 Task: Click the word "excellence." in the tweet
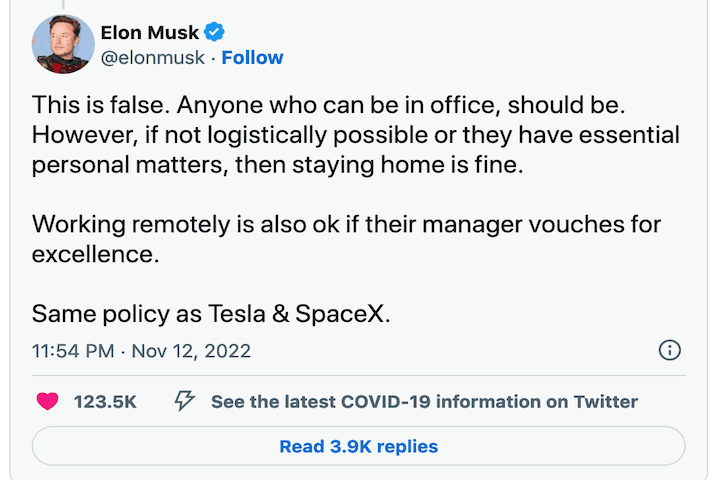(x=95, y=254)
